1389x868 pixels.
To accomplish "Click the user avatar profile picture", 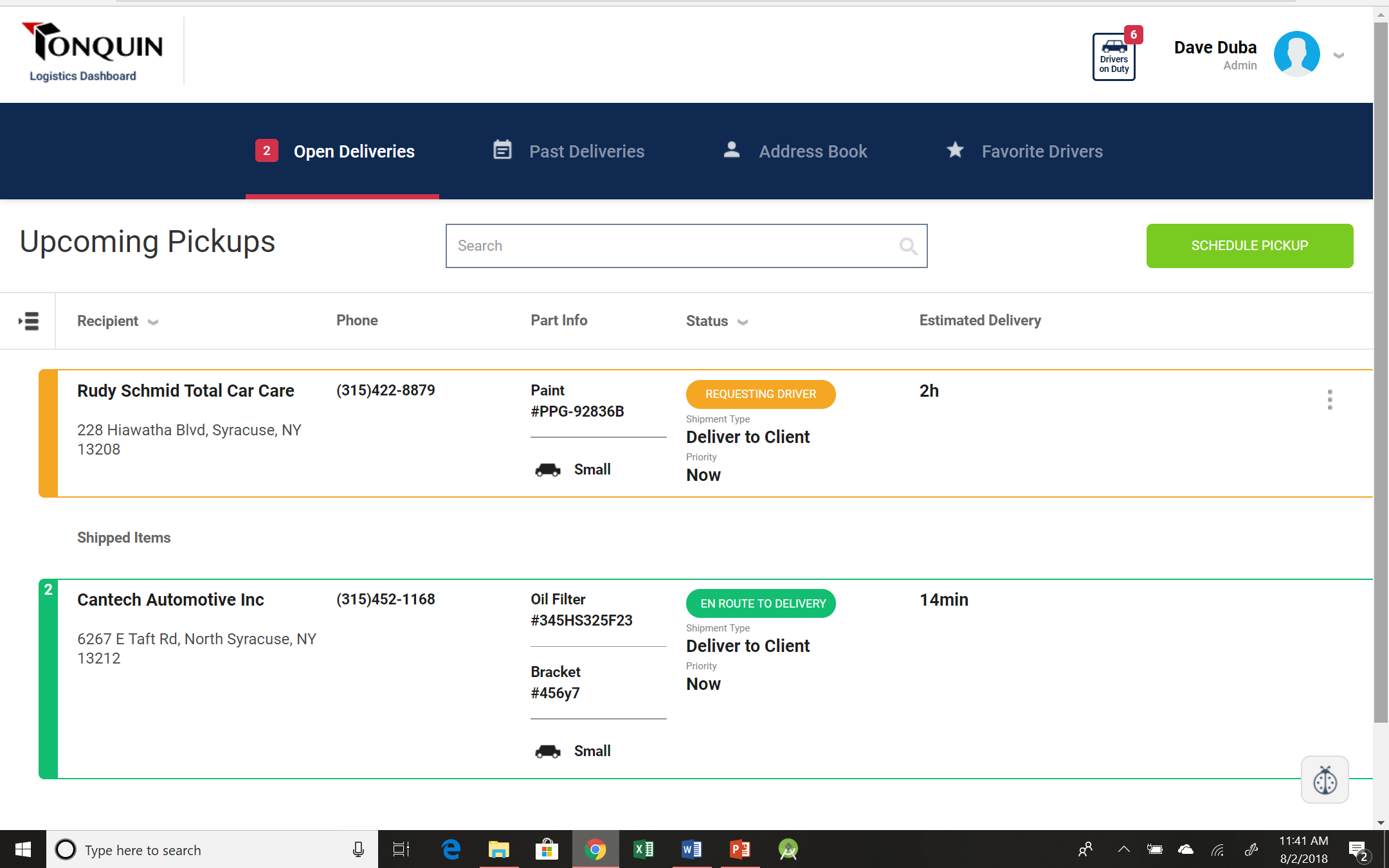I will (x=1296, y=55).
